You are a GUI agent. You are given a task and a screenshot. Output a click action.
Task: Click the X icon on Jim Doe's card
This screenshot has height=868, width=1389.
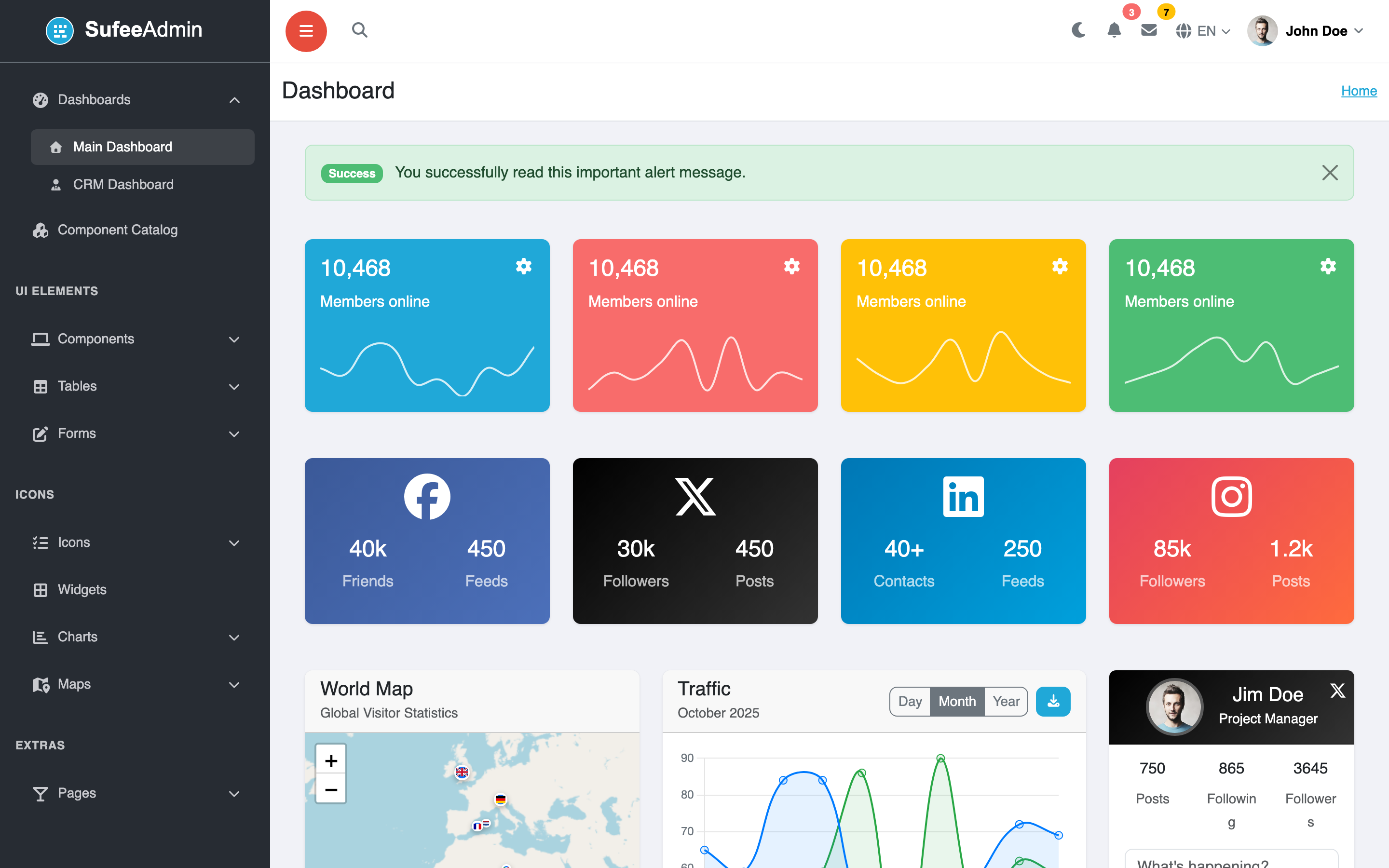click(1337, 691)
